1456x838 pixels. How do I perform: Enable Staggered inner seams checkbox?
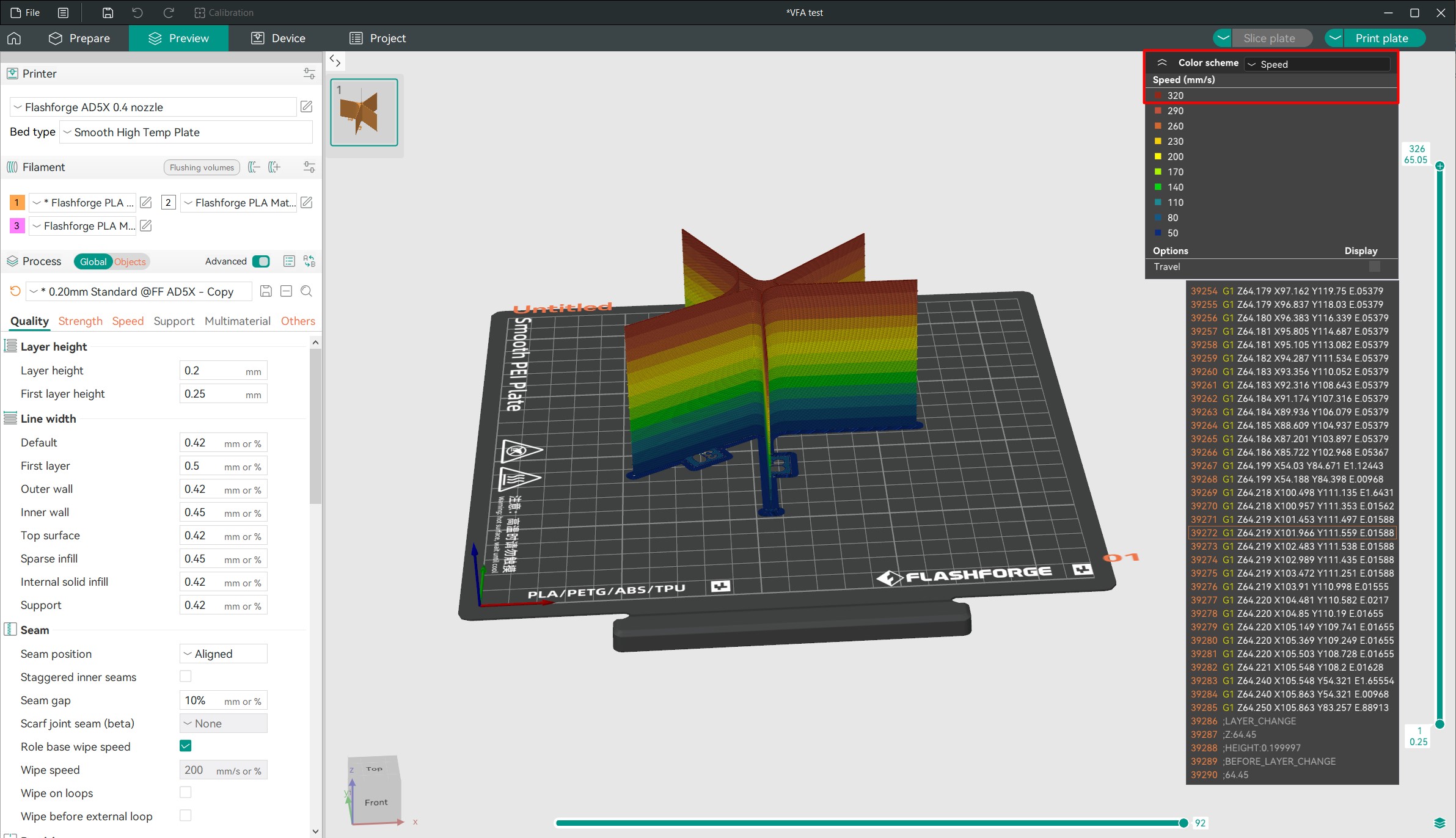coord(186,676)
